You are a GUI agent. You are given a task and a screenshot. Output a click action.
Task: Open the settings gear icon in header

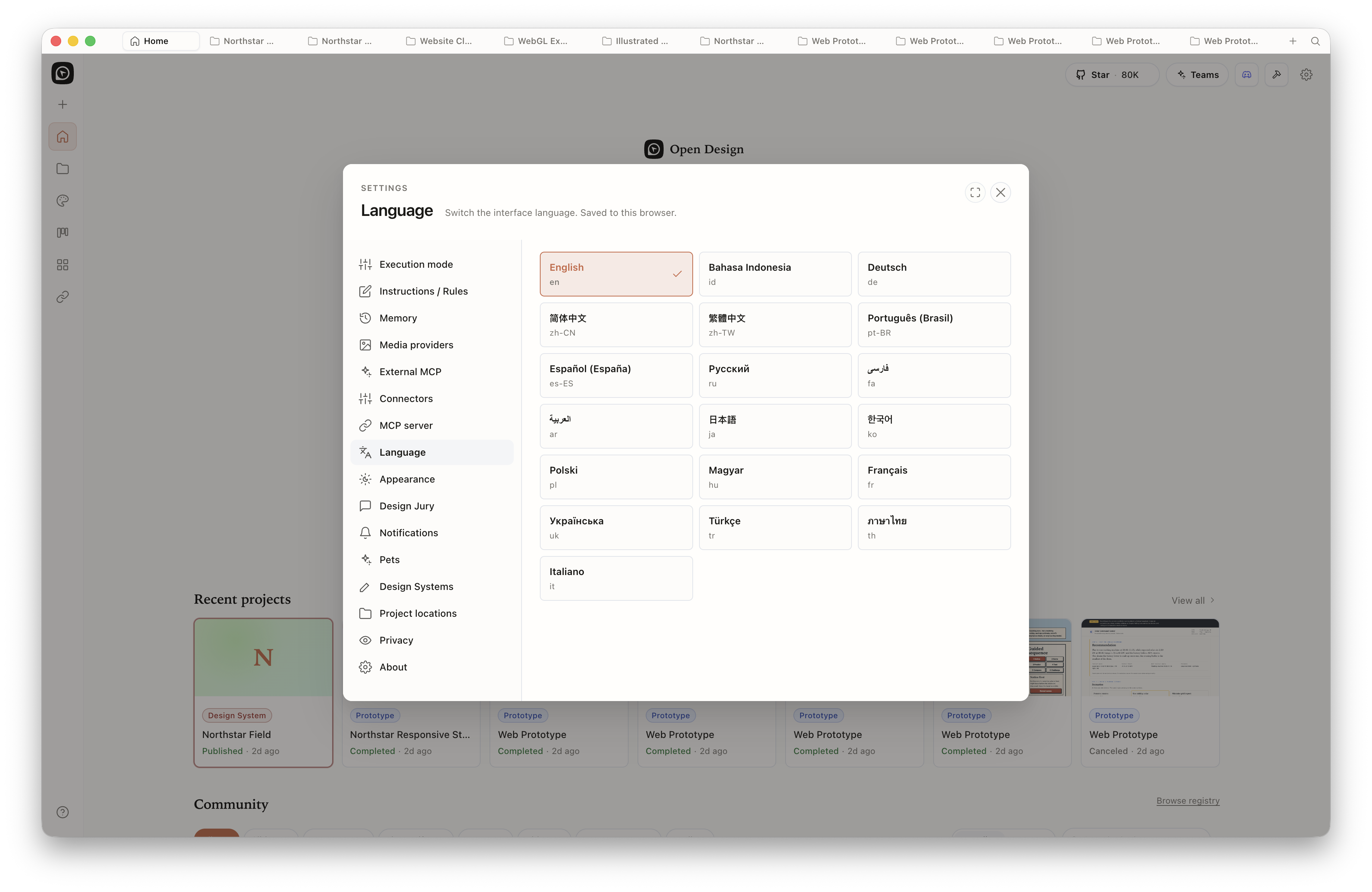click(1306, 75)
